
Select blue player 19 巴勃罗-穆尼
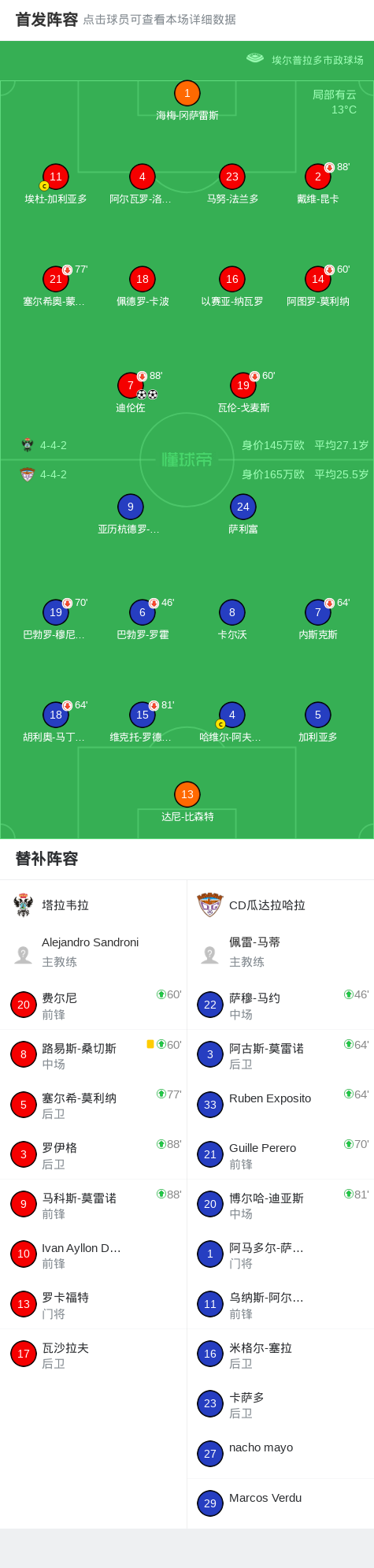coord(56,613)
